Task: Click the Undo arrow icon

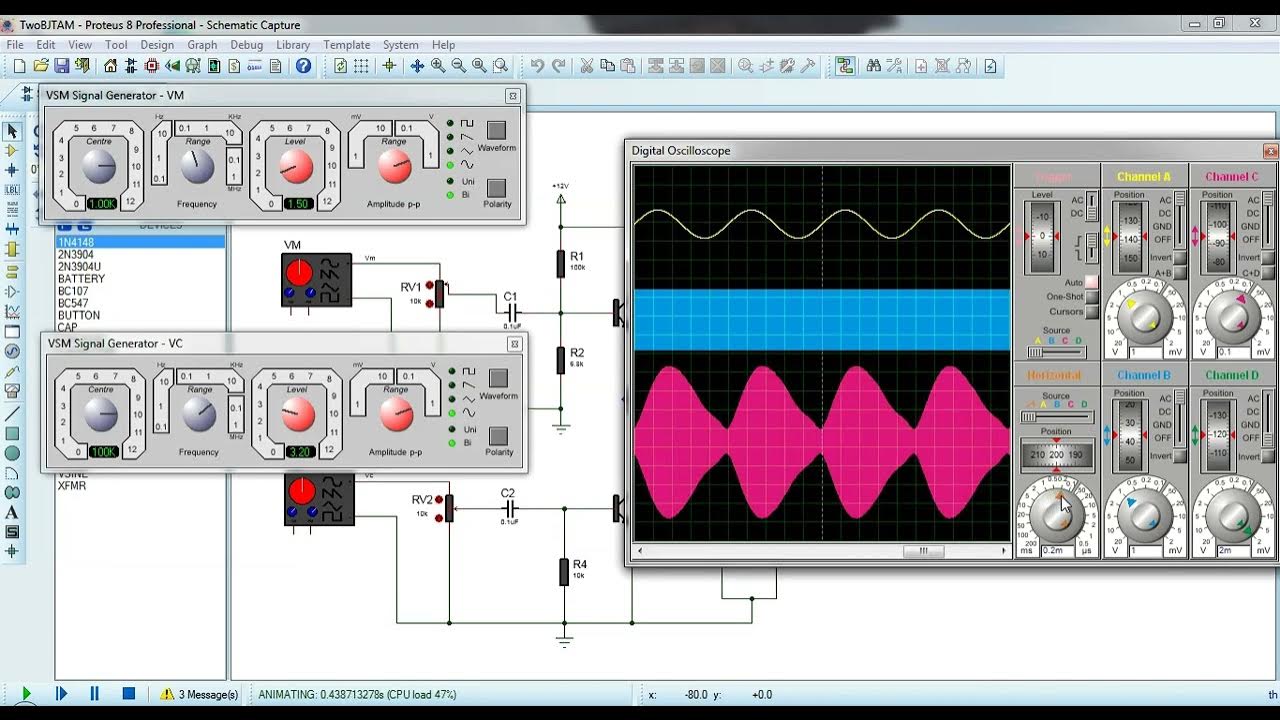Action: point(537,66)
